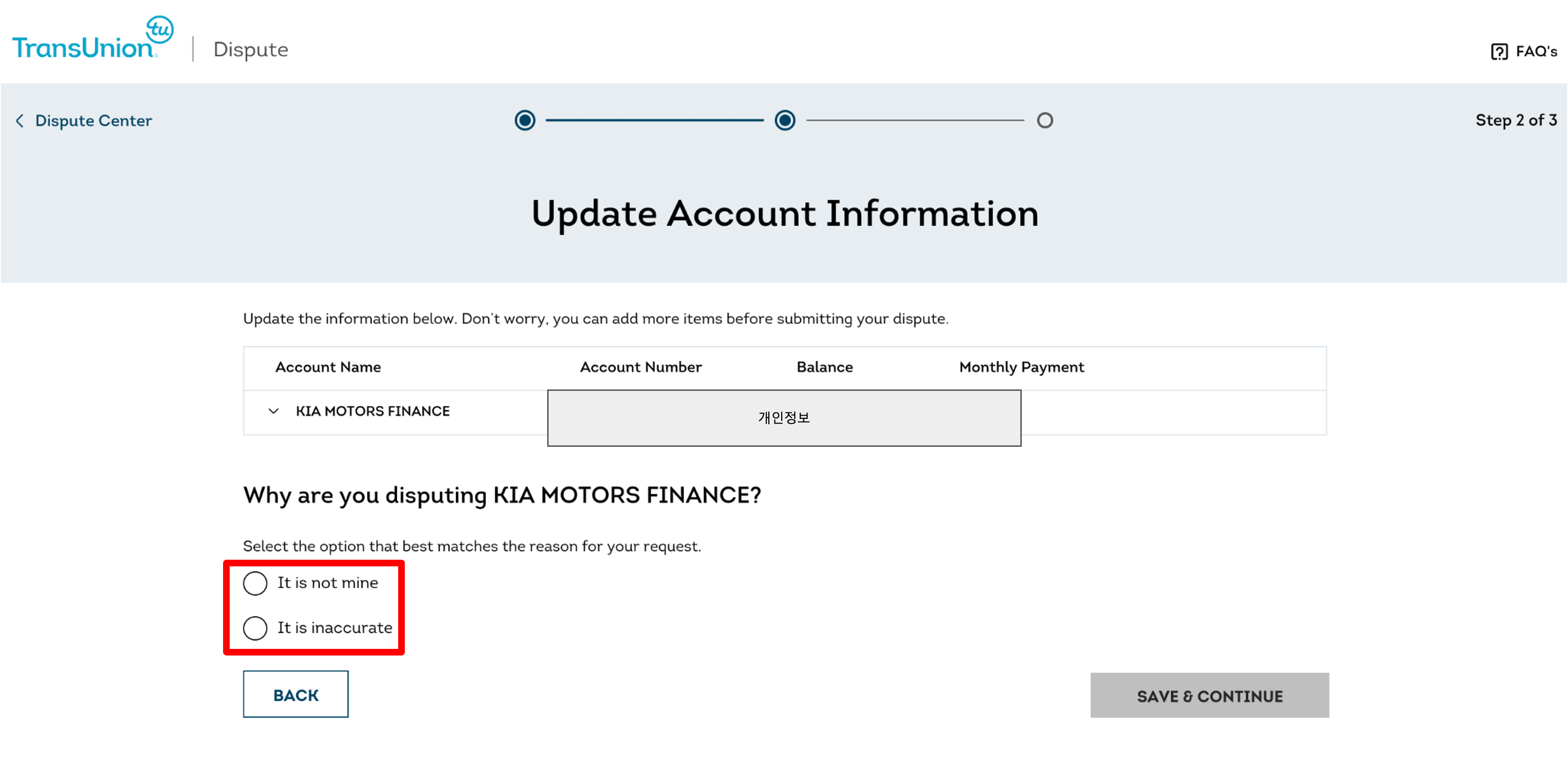This screenshot has height=767, width=1568.
Task: Click the FAQ question mark icon
Action: [x=1499, y=52]
